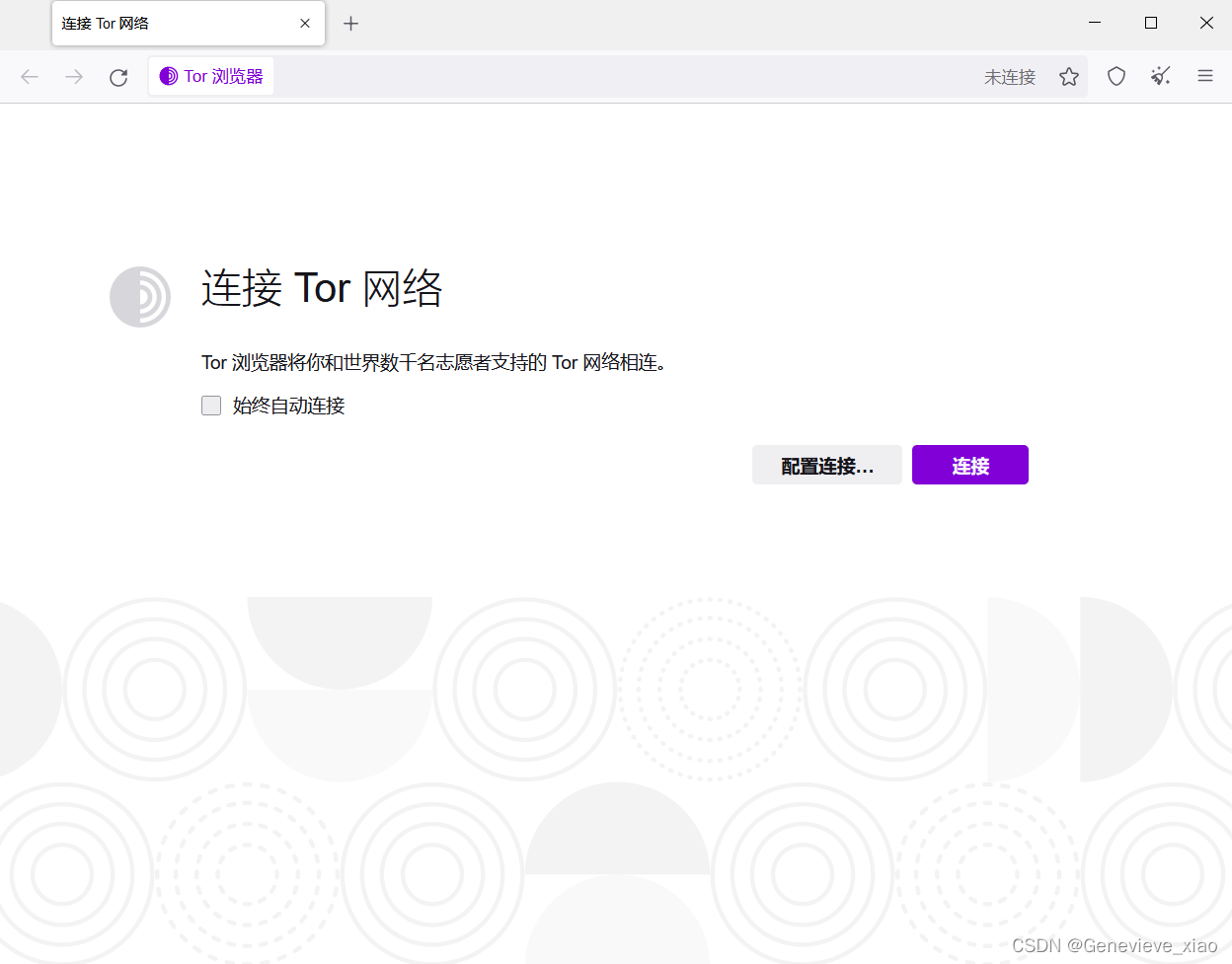Click the 未连接 status label
Viewport: 1232px width, 964px height.
(1010, 77)
